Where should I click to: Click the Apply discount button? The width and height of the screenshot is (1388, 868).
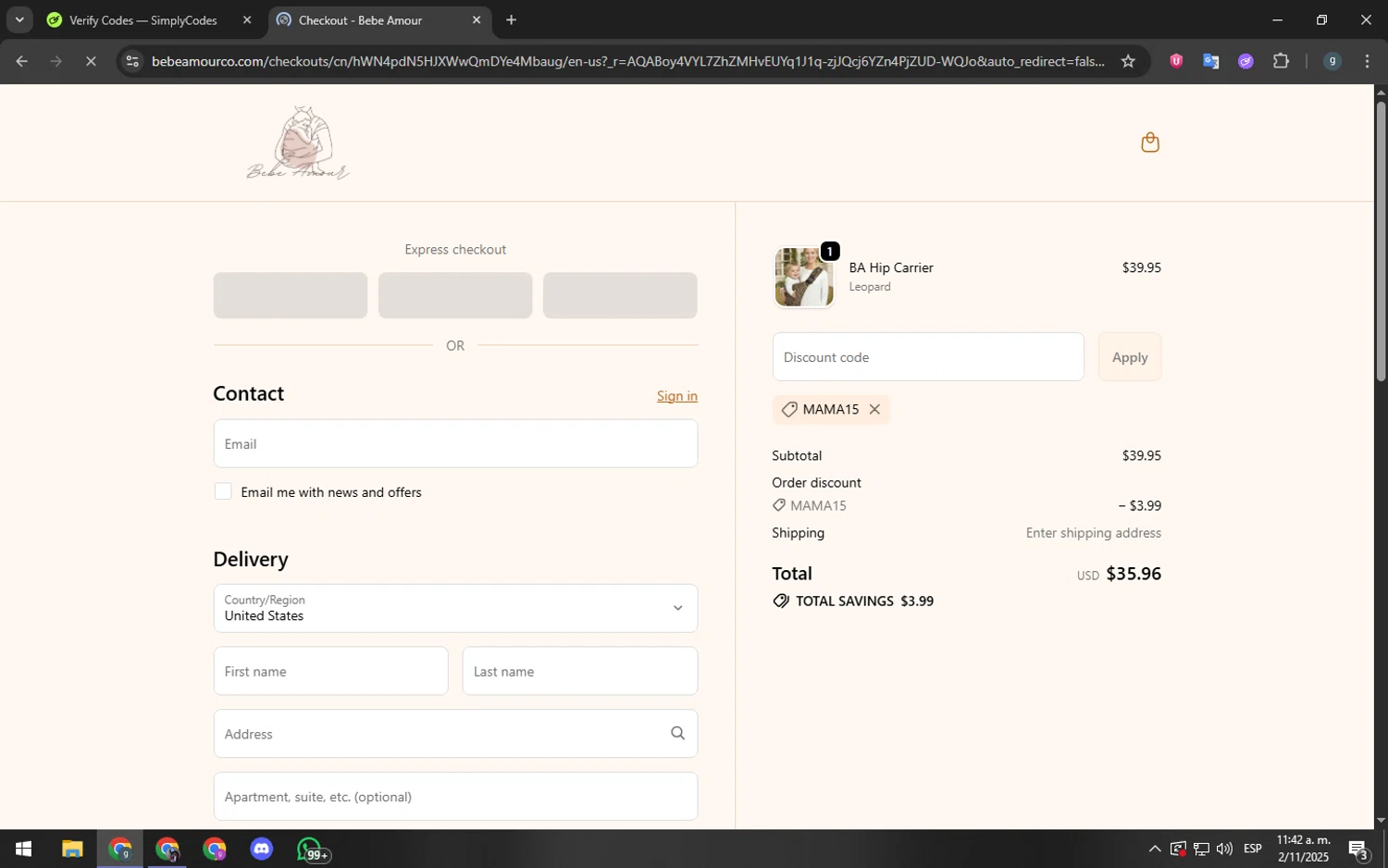(x=1130, y=357)
